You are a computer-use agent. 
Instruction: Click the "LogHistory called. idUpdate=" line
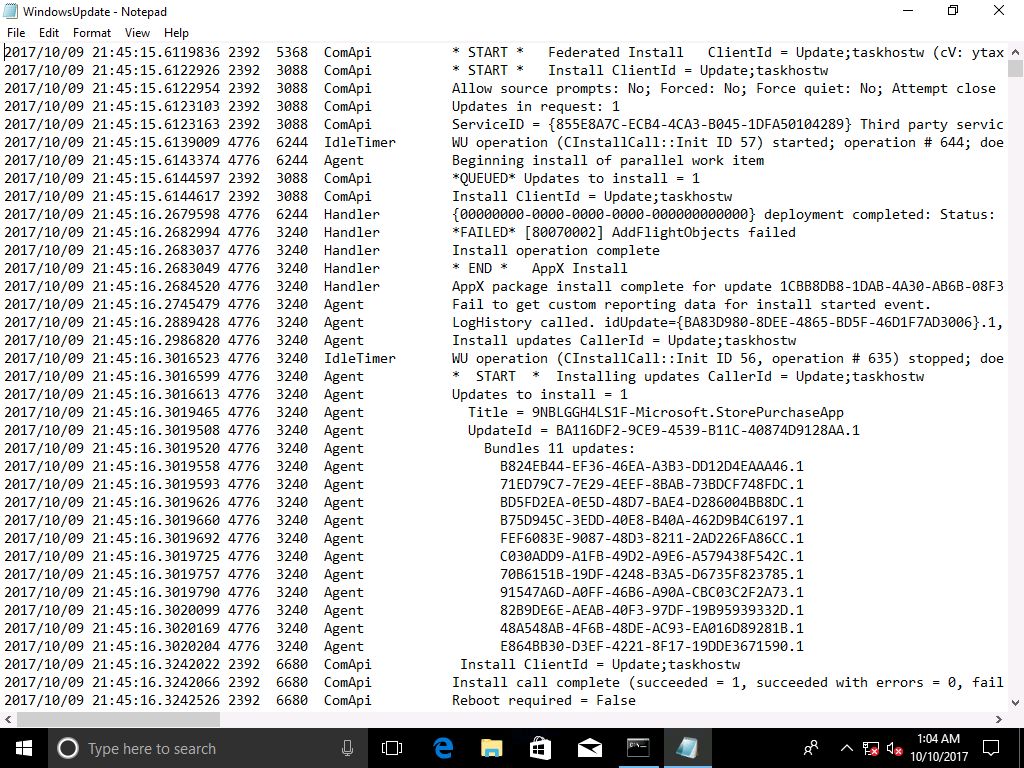727,323
